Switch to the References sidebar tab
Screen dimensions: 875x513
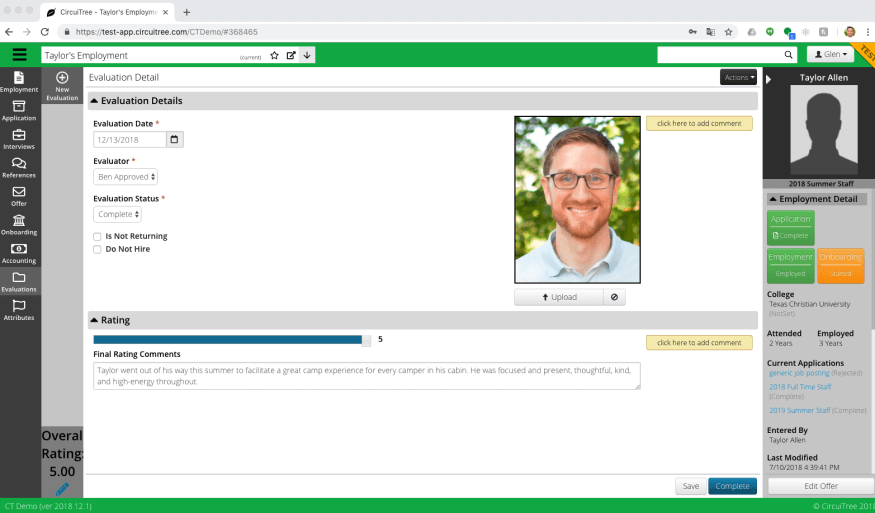pyautogui.click(x=19, y=167)
